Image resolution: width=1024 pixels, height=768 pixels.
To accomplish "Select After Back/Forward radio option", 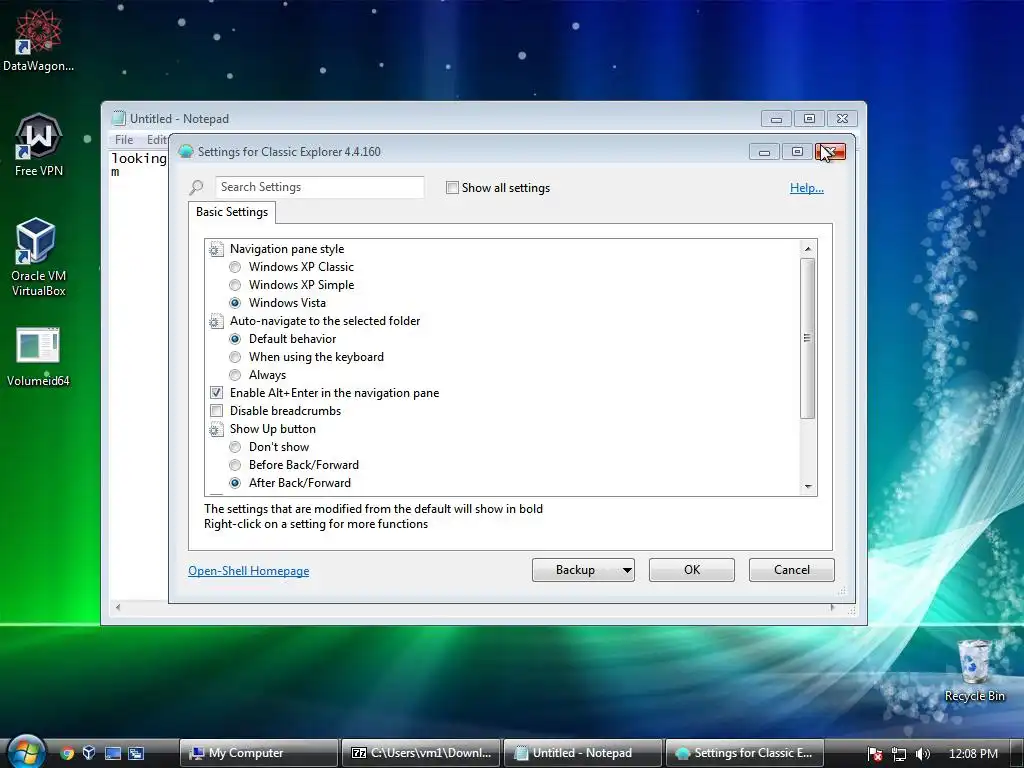I will tap(235, 483).
